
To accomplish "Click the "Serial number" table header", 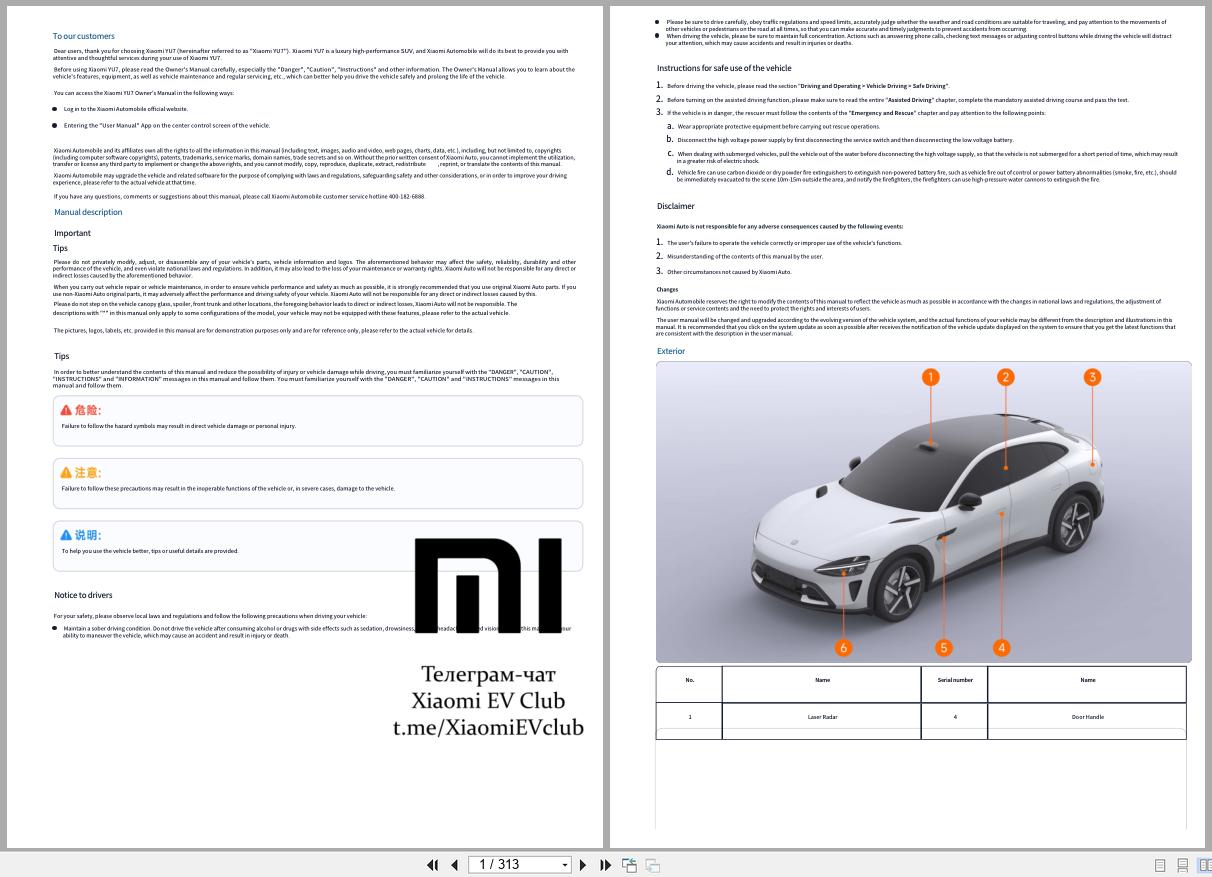I will [955, 680].
